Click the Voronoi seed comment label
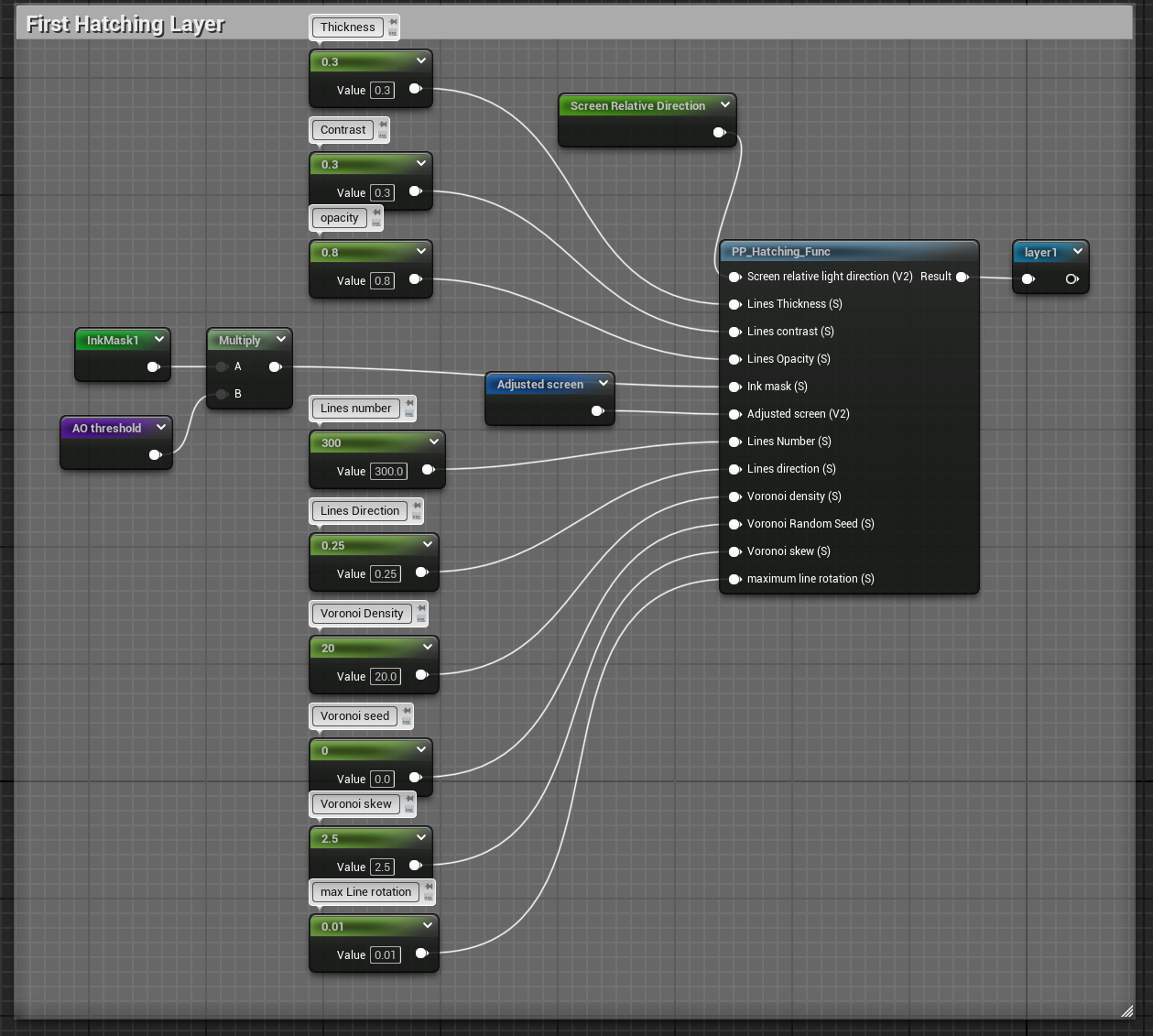The width and height of the screenshot is (1153, 1036). tap(354, 716)
